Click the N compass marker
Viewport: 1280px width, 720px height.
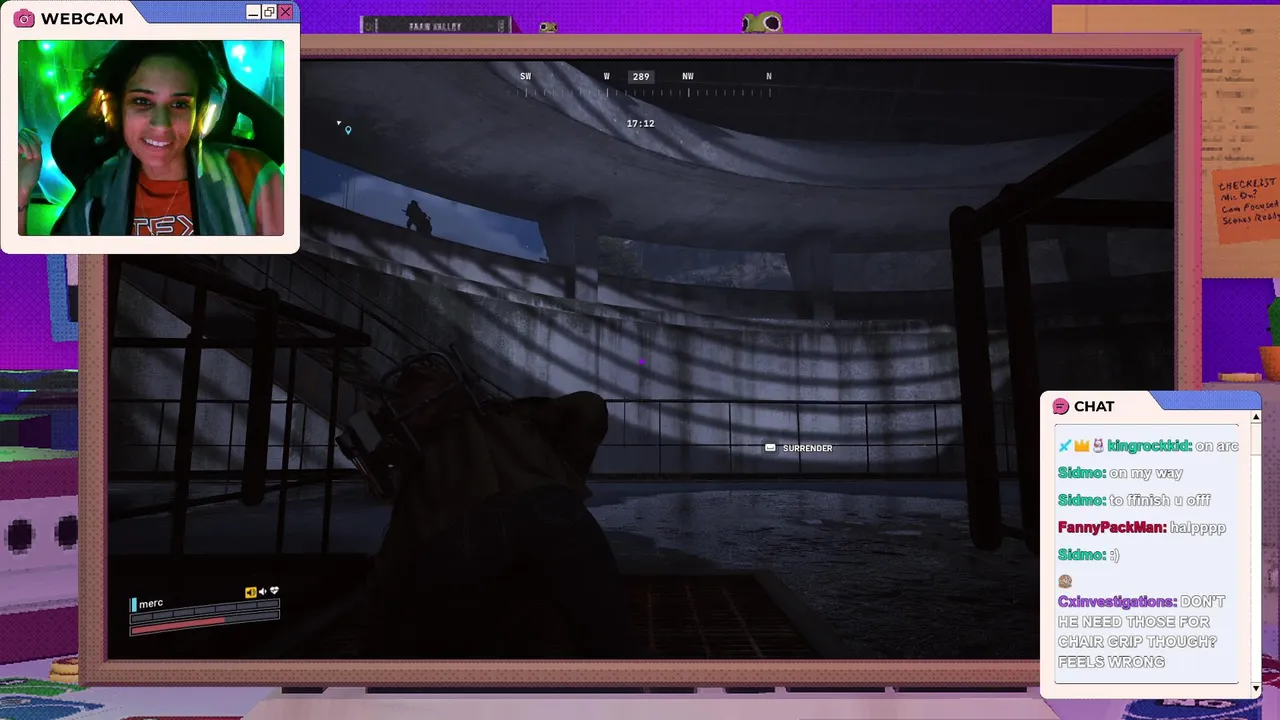(769, 77)
